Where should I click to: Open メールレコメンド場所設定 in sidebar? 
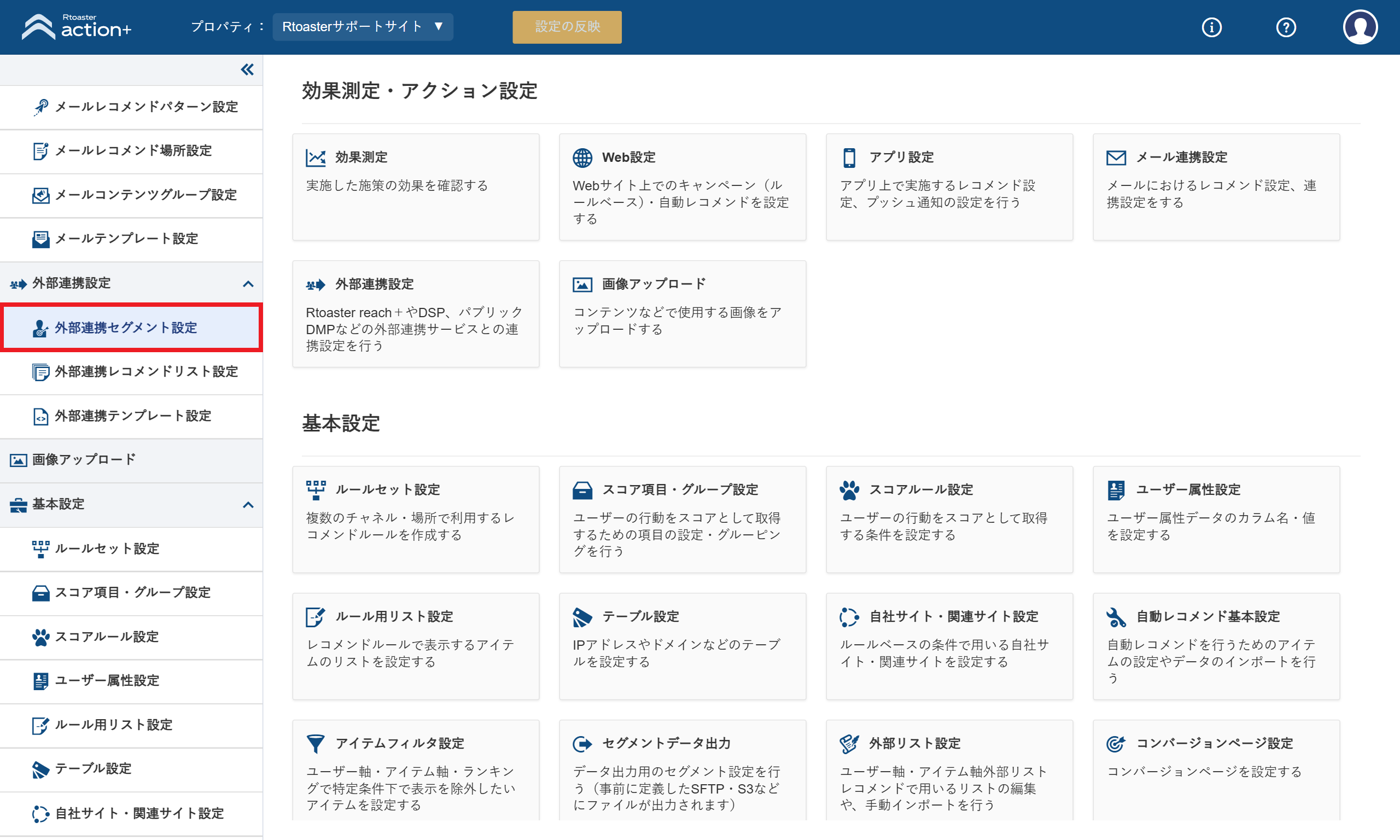[131, 151]
